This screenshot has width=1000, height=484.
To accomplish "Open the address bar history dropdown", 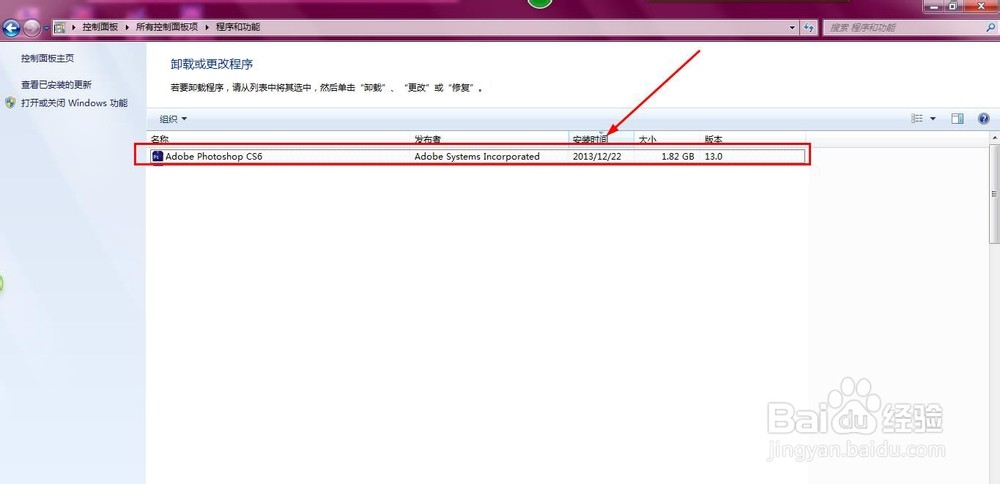I will 793,27.
